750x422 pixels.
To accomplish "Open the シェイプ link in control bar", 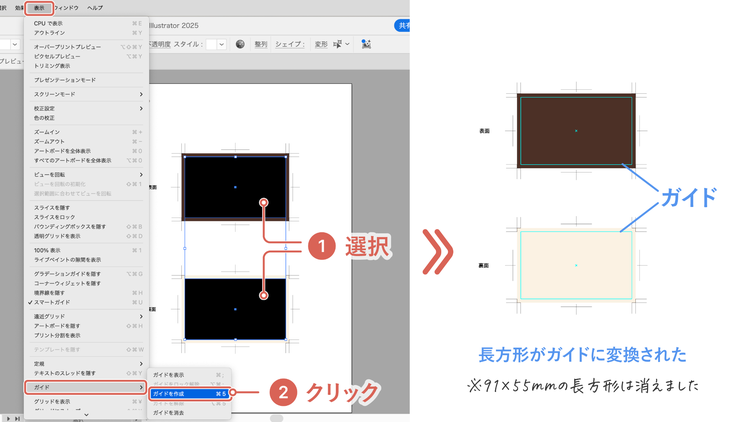I will [289, 44].
